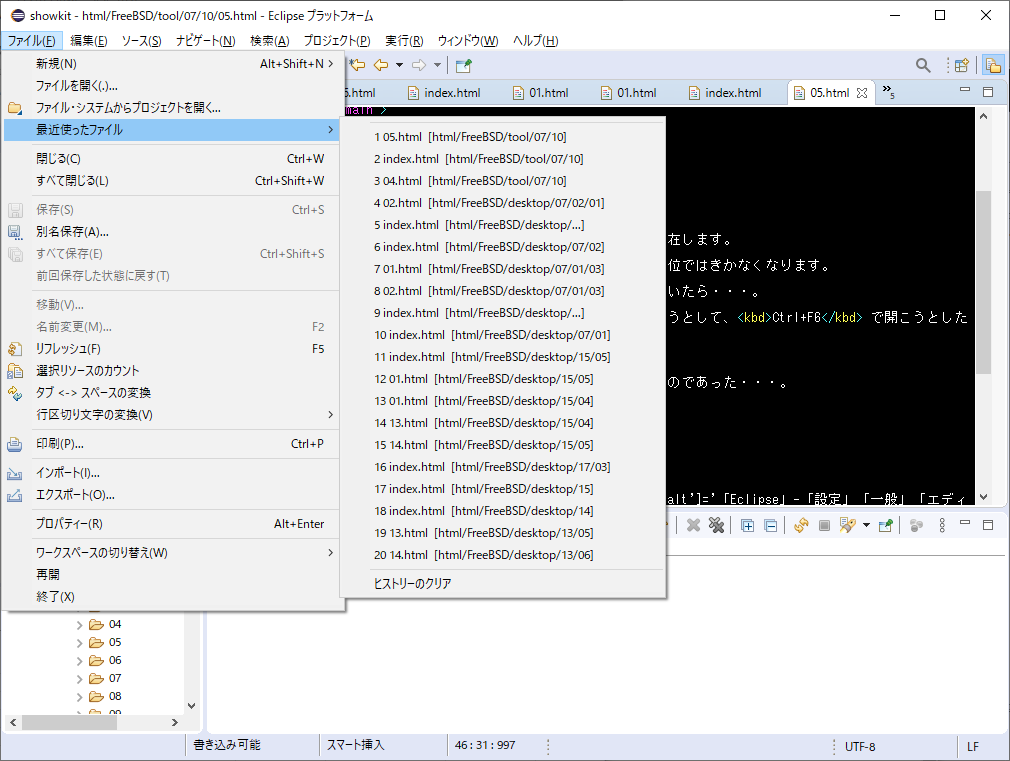This screenshot has width=1010, height=761.
Task: Click Remove Selected Matches icon
Action: click(693, 525)
